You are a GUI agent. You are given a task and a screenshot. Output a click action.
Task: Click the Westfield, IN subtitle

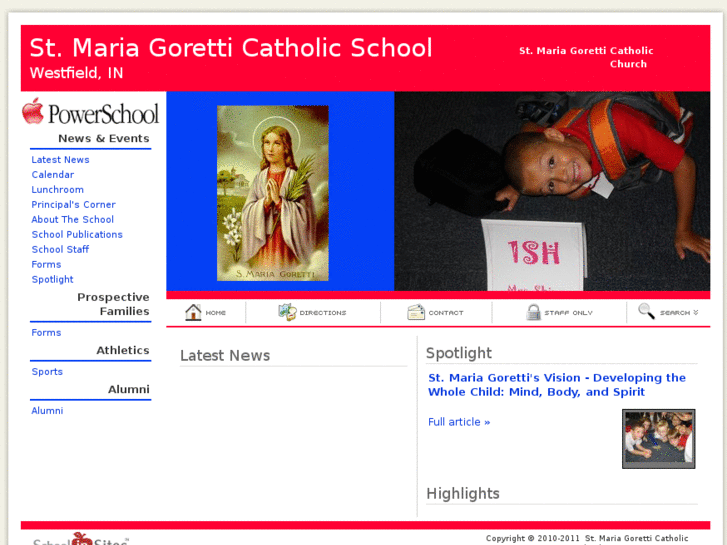pos(77,73)
